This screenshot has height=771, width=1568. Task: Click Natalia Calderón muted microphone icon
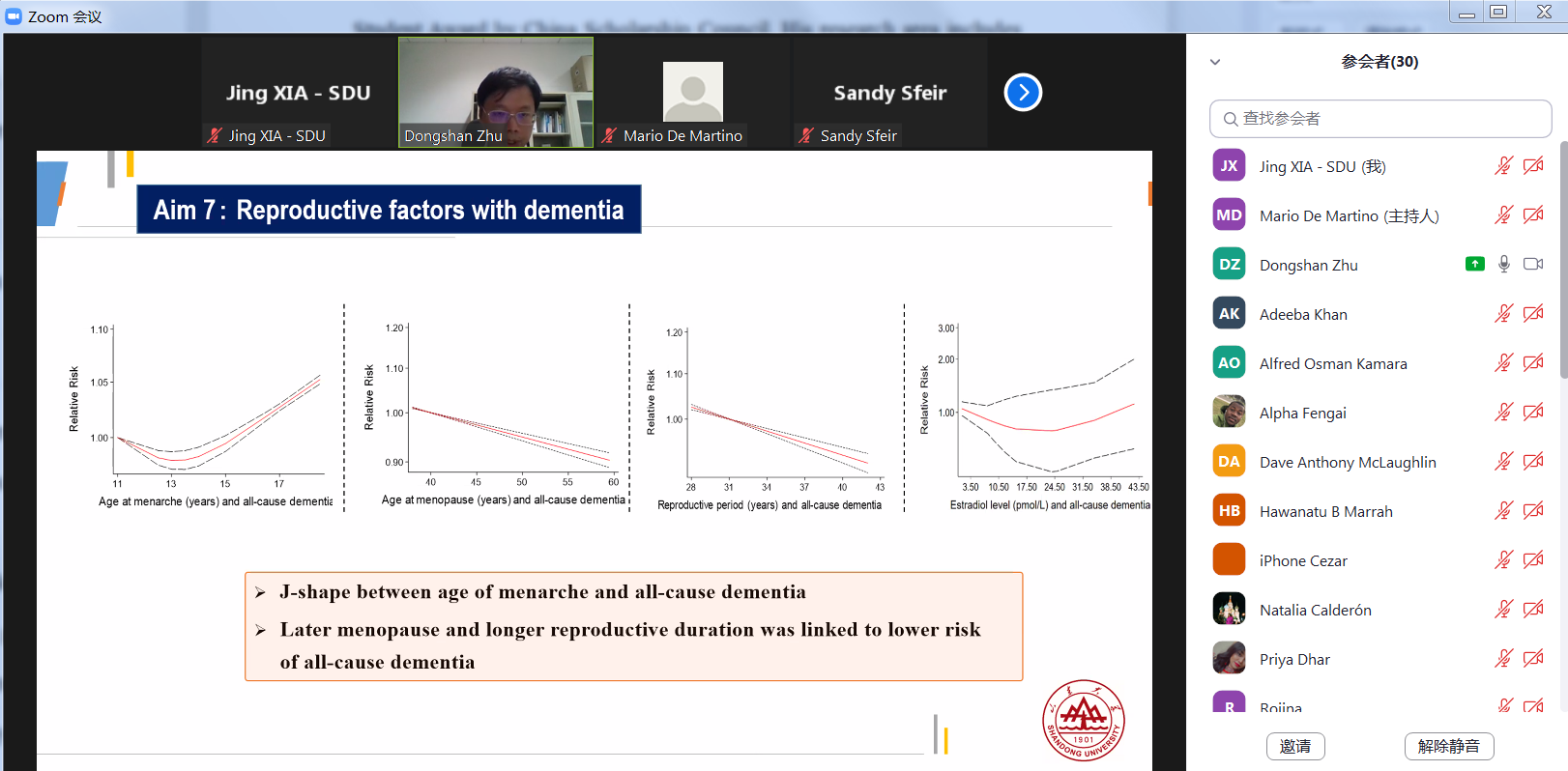pos(1503,610)
